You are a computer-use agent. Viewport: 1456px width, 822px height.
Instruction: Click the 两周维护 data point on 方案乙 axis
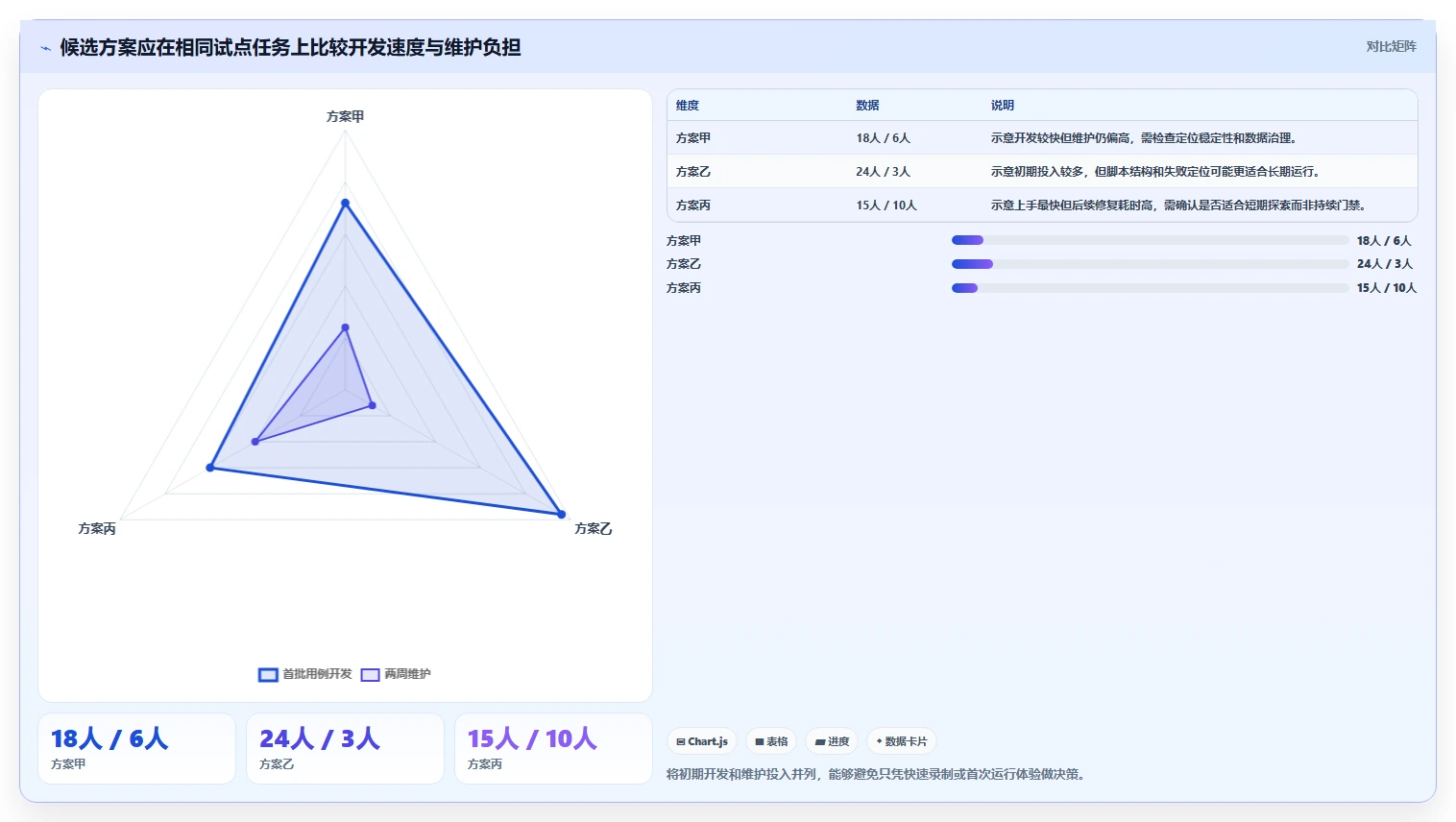[x=373, y=405]
